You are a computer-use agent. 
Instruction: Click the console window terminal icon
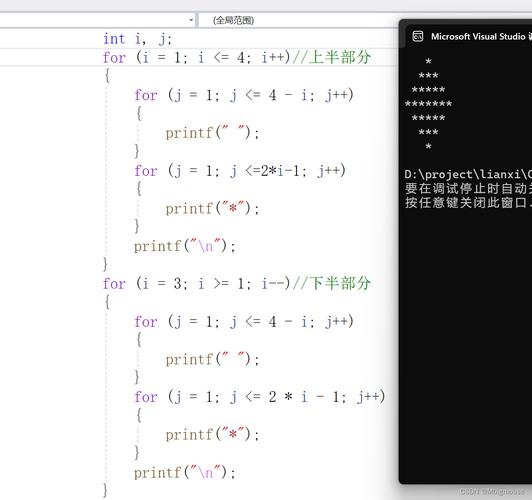coord(418,36)
